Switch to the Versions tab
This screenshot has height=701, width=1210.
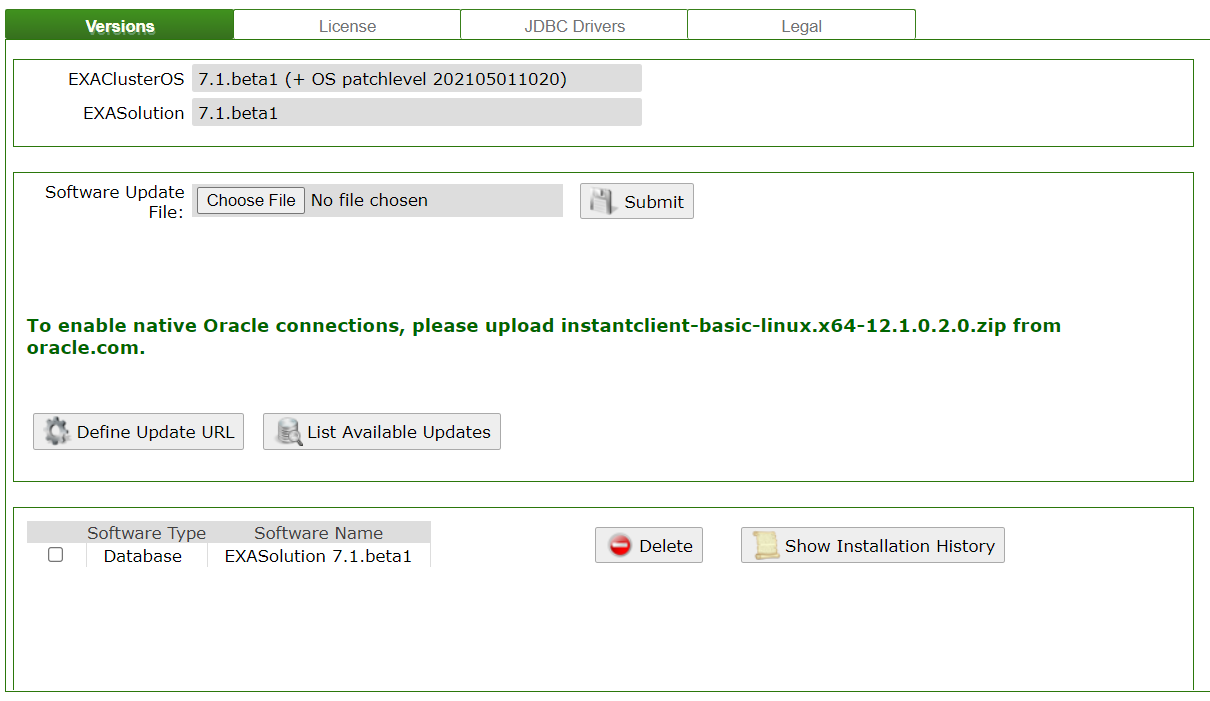pos(120,26)
